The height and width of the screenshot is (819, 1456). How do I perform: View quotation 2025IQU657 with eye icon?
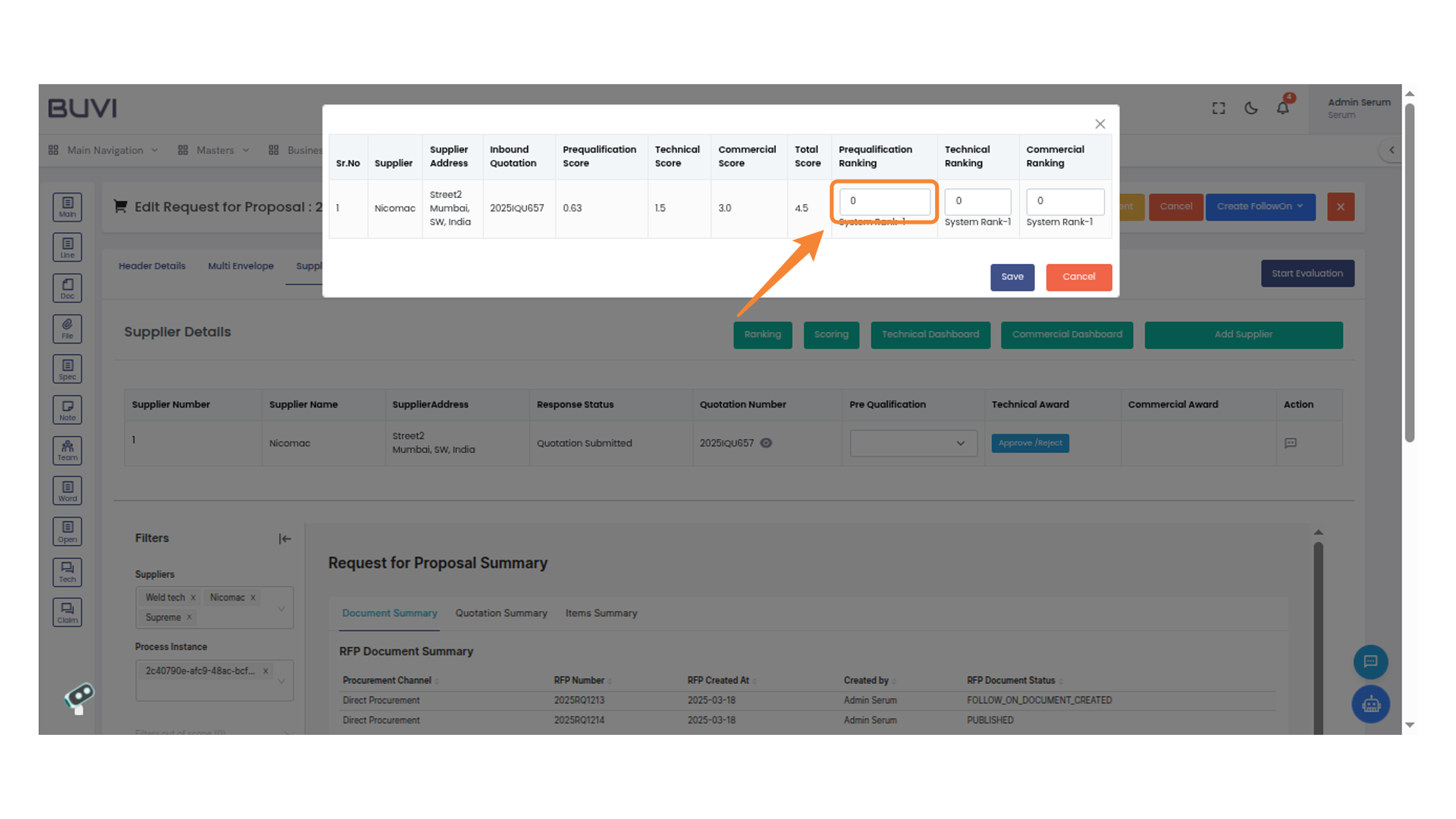coord(766,443)
